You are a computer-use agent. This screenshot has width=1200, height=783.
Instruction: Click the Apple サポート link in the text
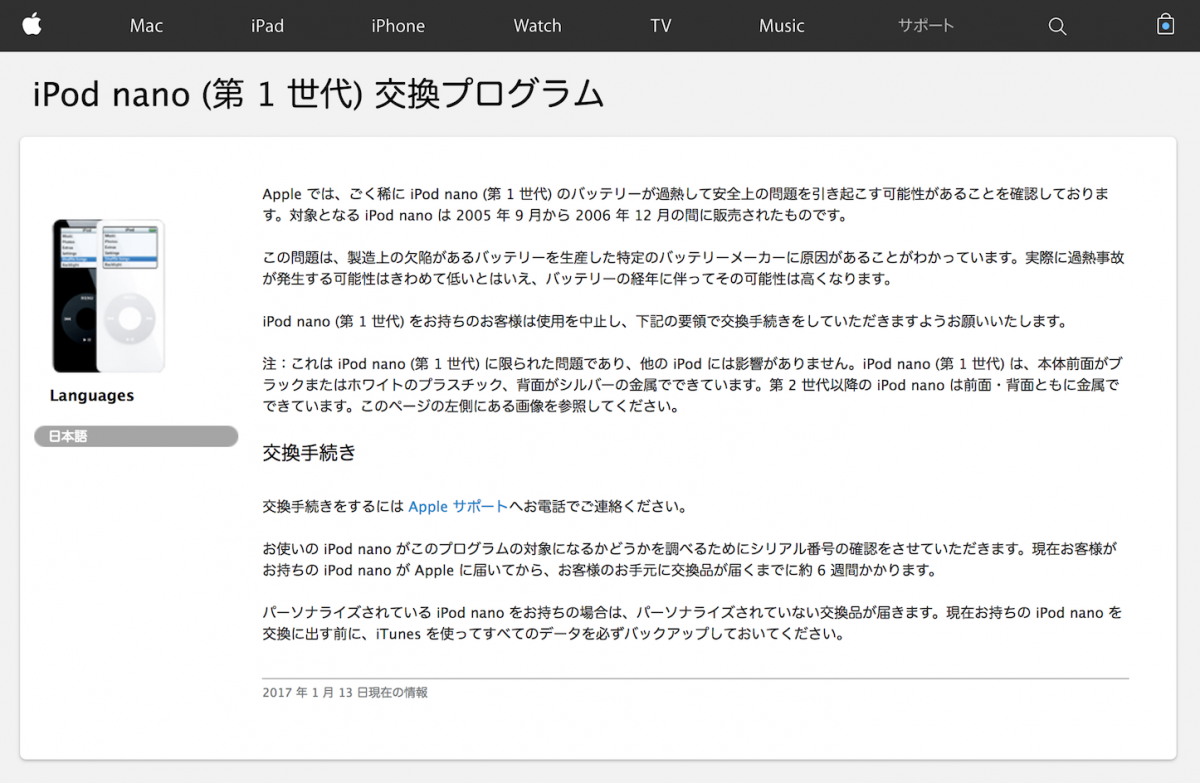click(457, 506)
